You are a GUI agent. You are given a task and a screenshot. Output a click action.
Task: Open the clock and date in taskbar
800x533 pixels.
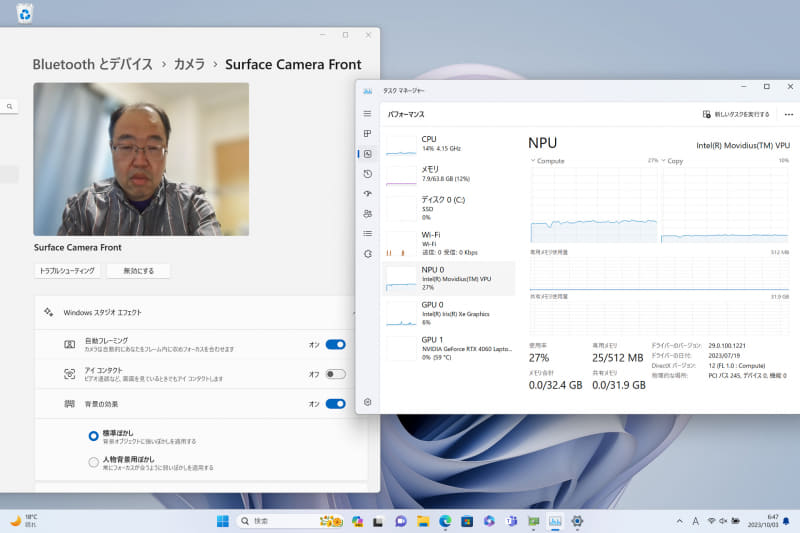pos(763,521)
